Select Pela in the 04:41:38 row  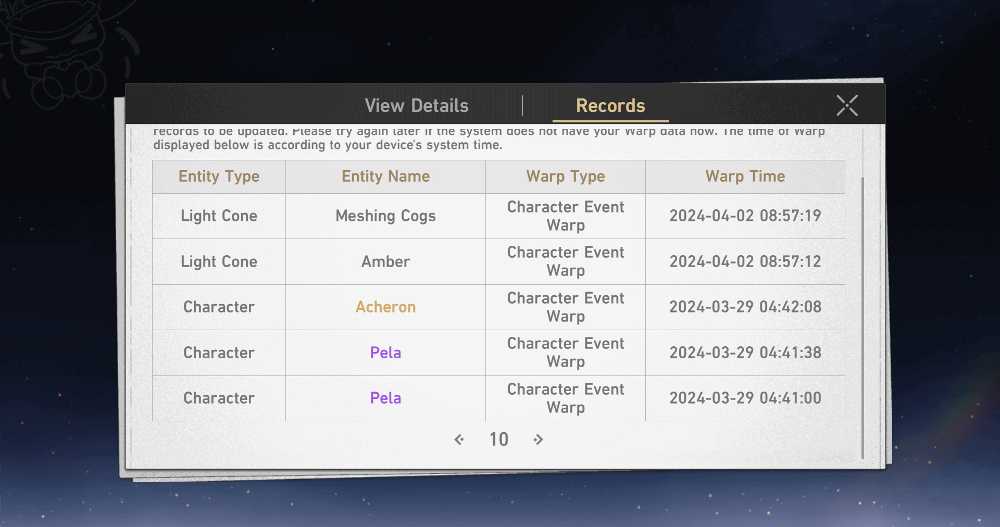point(386,352)
